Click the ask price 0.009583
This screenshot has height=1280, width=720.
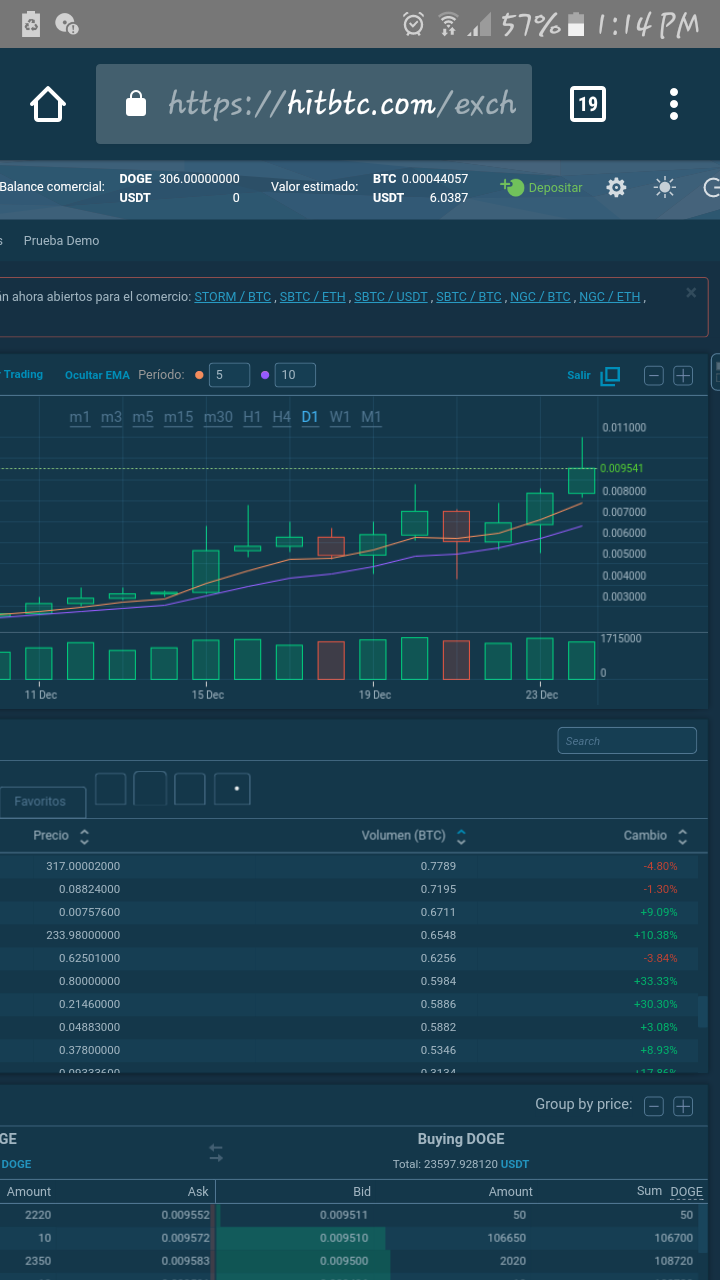tap(185, 1261)
